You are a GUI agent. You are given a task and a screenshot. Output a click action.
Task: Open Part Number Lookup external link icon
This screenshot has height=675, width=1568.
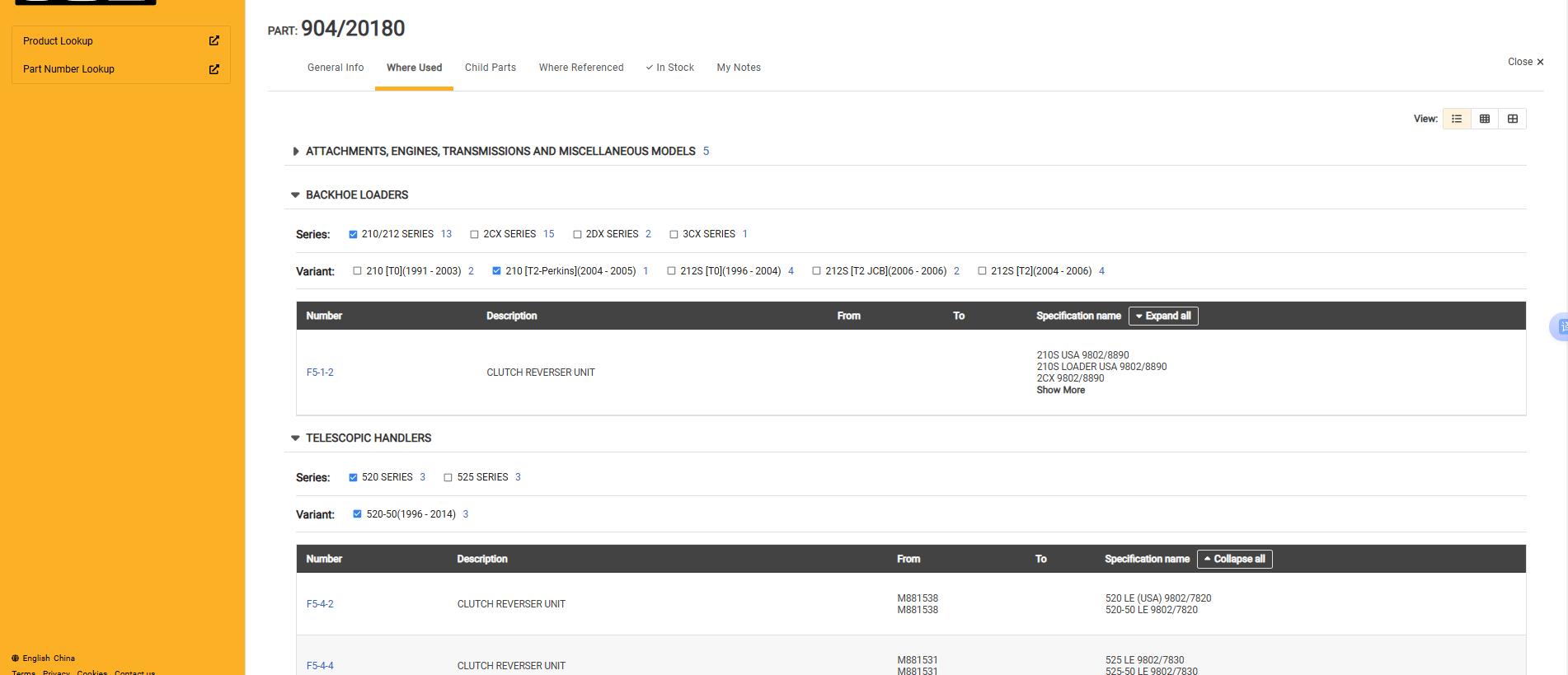tap(214, 69)
